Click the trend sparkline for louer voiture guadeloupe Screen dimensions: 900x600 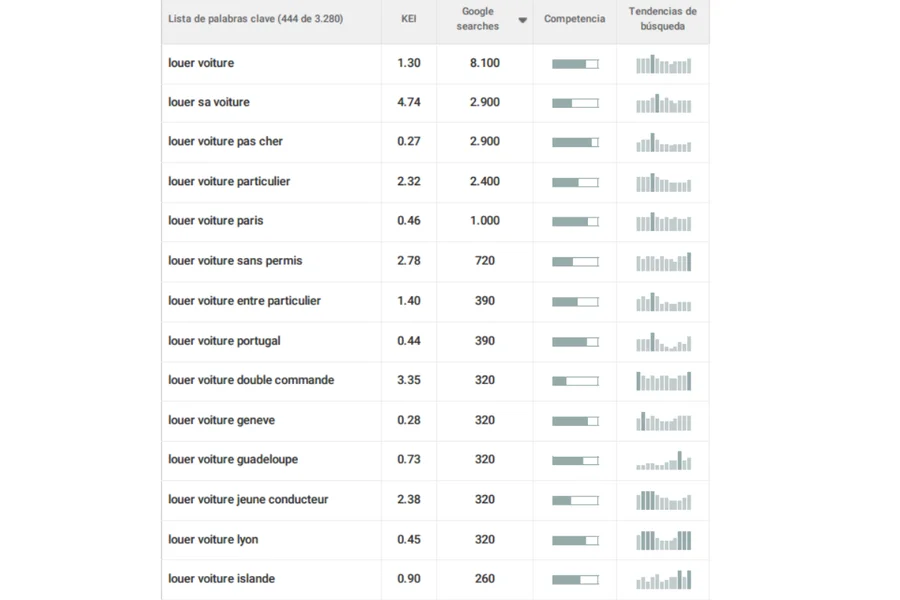(663, 461)
